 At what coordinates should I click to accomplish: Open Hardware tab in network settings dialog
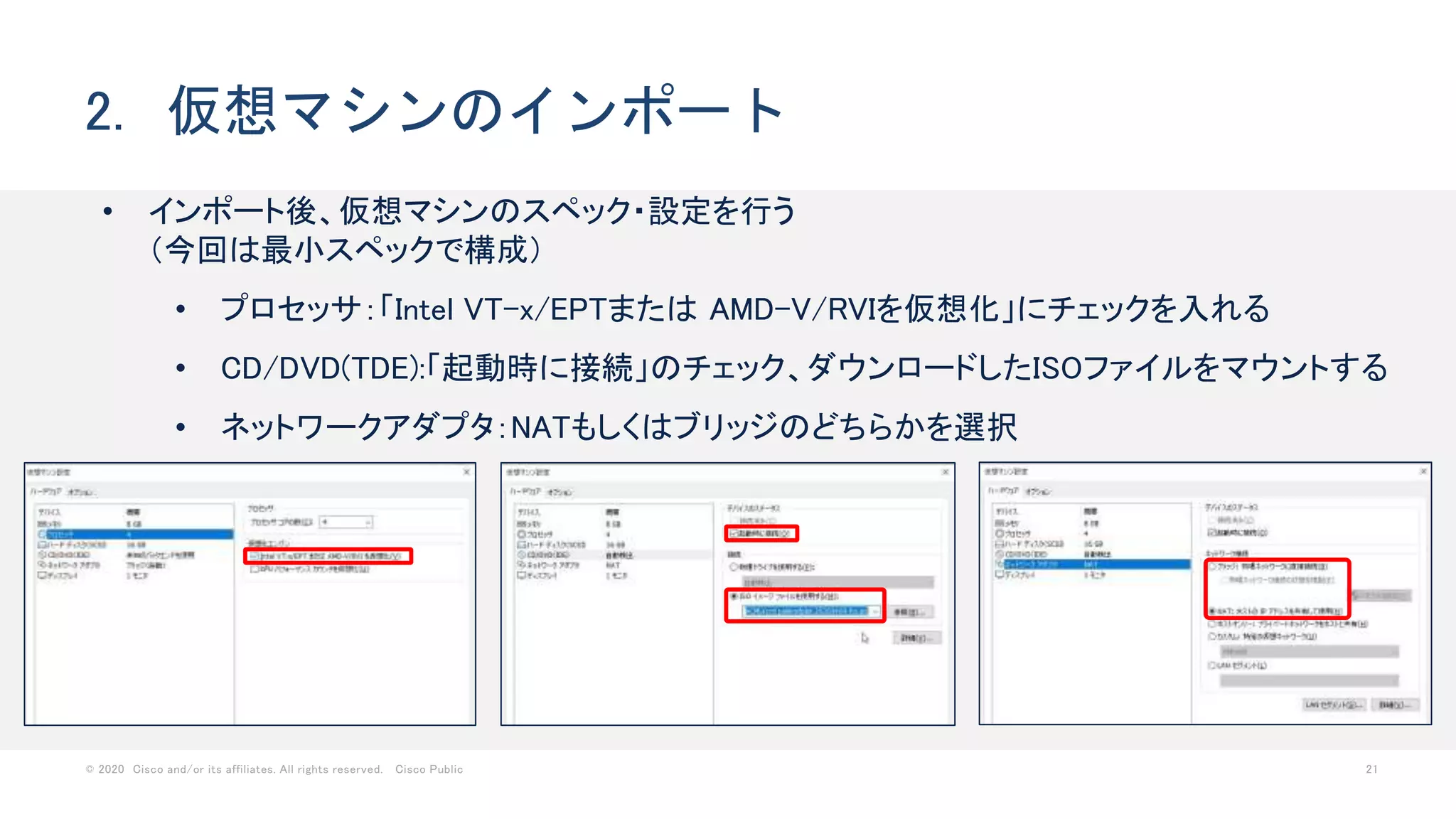[x=1002, y=491]
